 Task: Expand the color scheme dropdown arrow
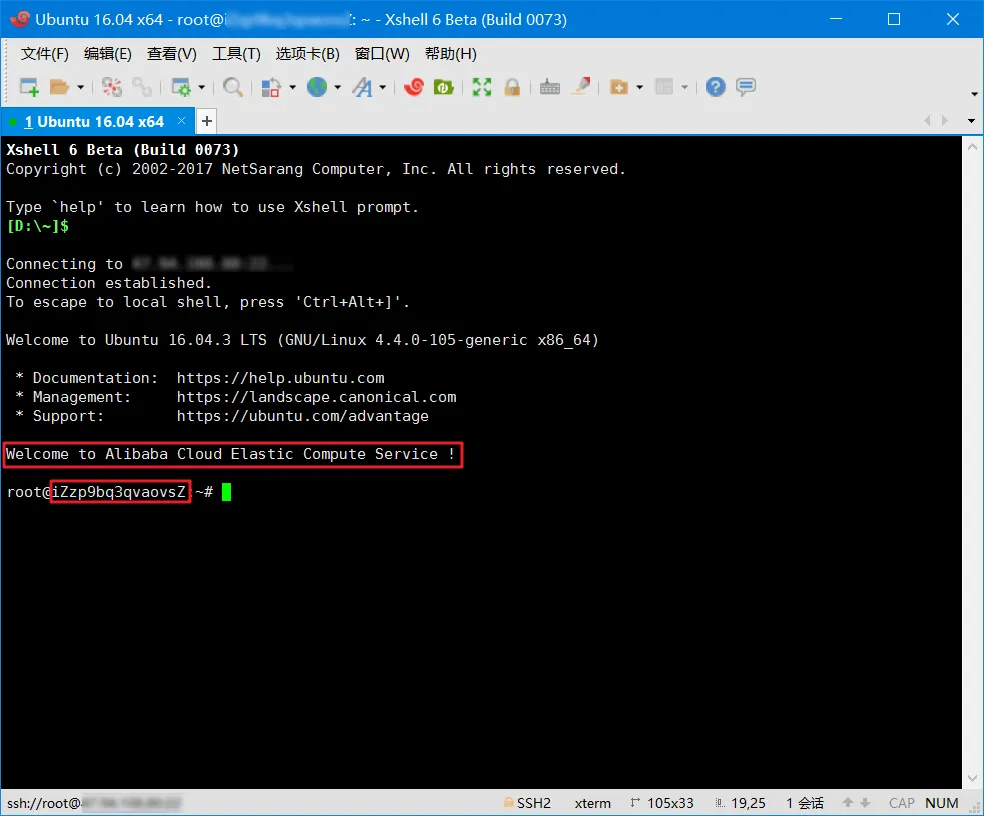(292, 87)
